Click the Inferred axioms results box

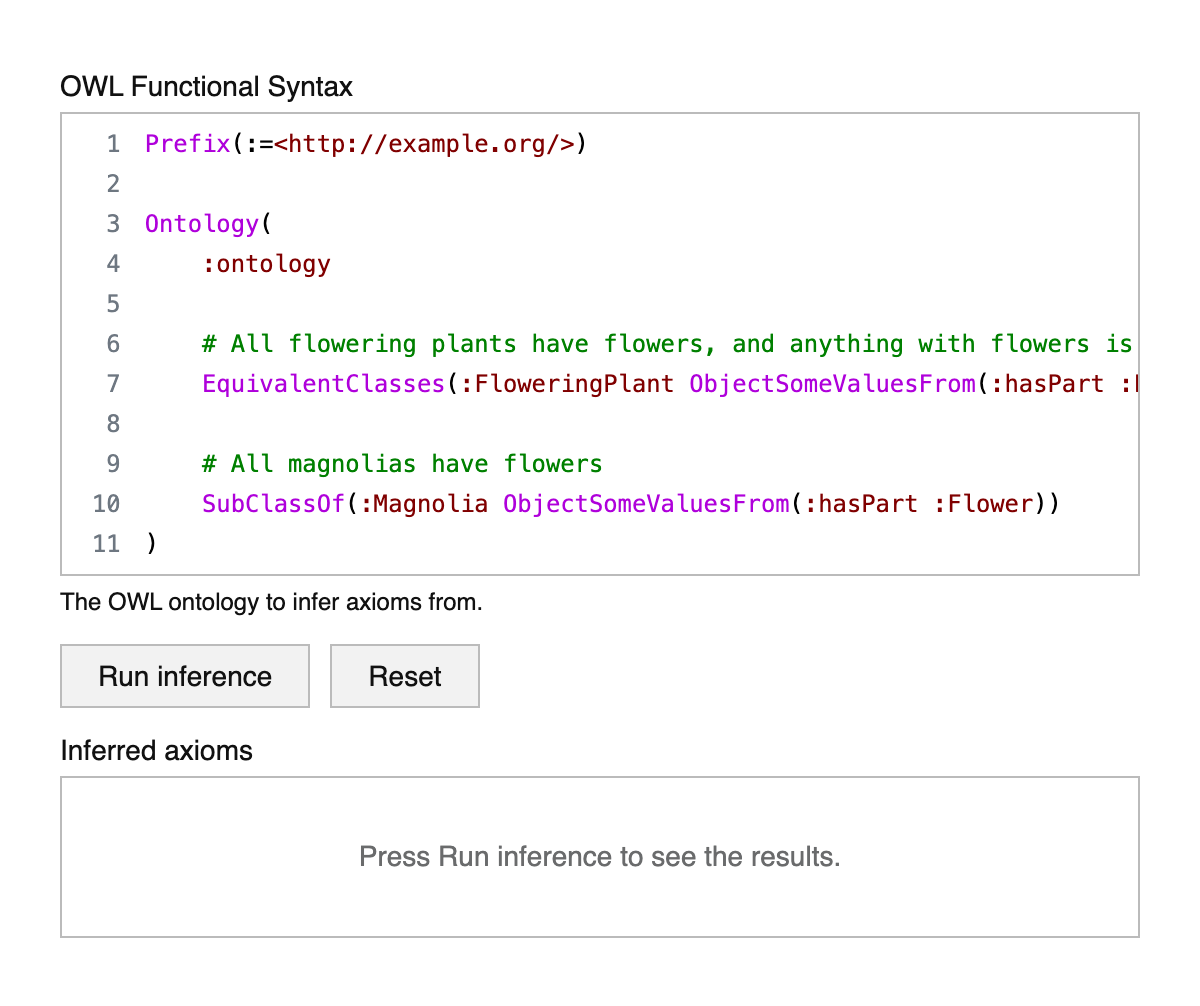pyautogui.click(x=600, y=857)
